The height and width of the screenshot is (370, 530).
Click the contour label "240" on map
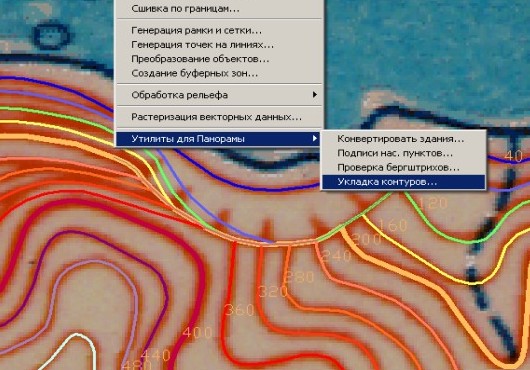[336, 256]
